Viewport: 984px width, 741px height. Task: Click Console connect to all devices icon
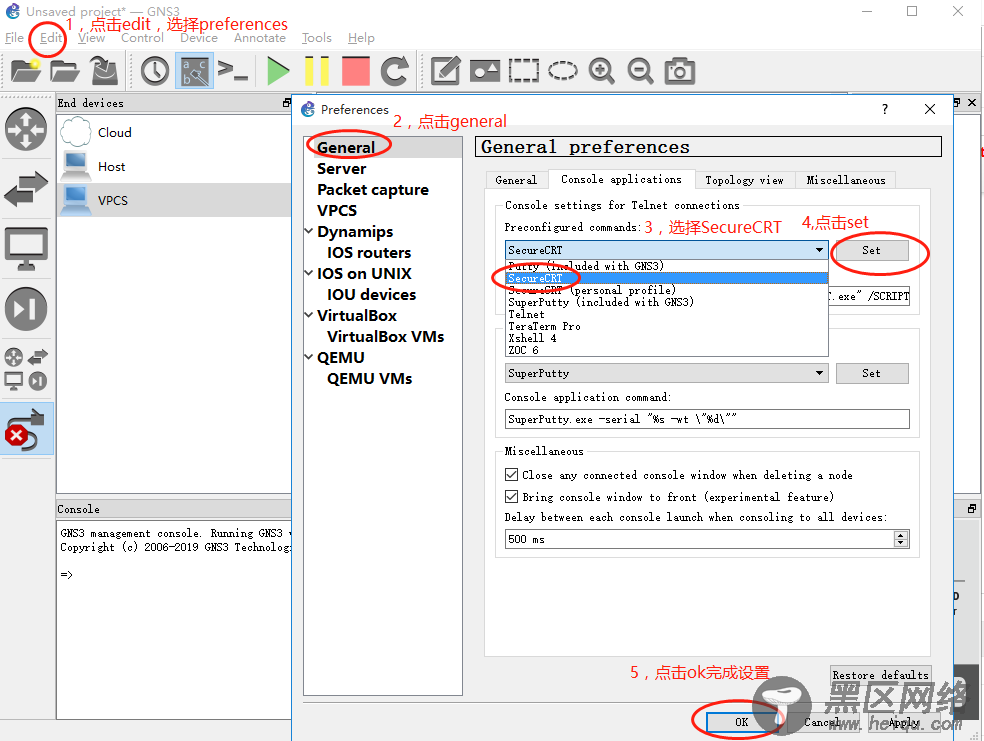tap(233, 70)
